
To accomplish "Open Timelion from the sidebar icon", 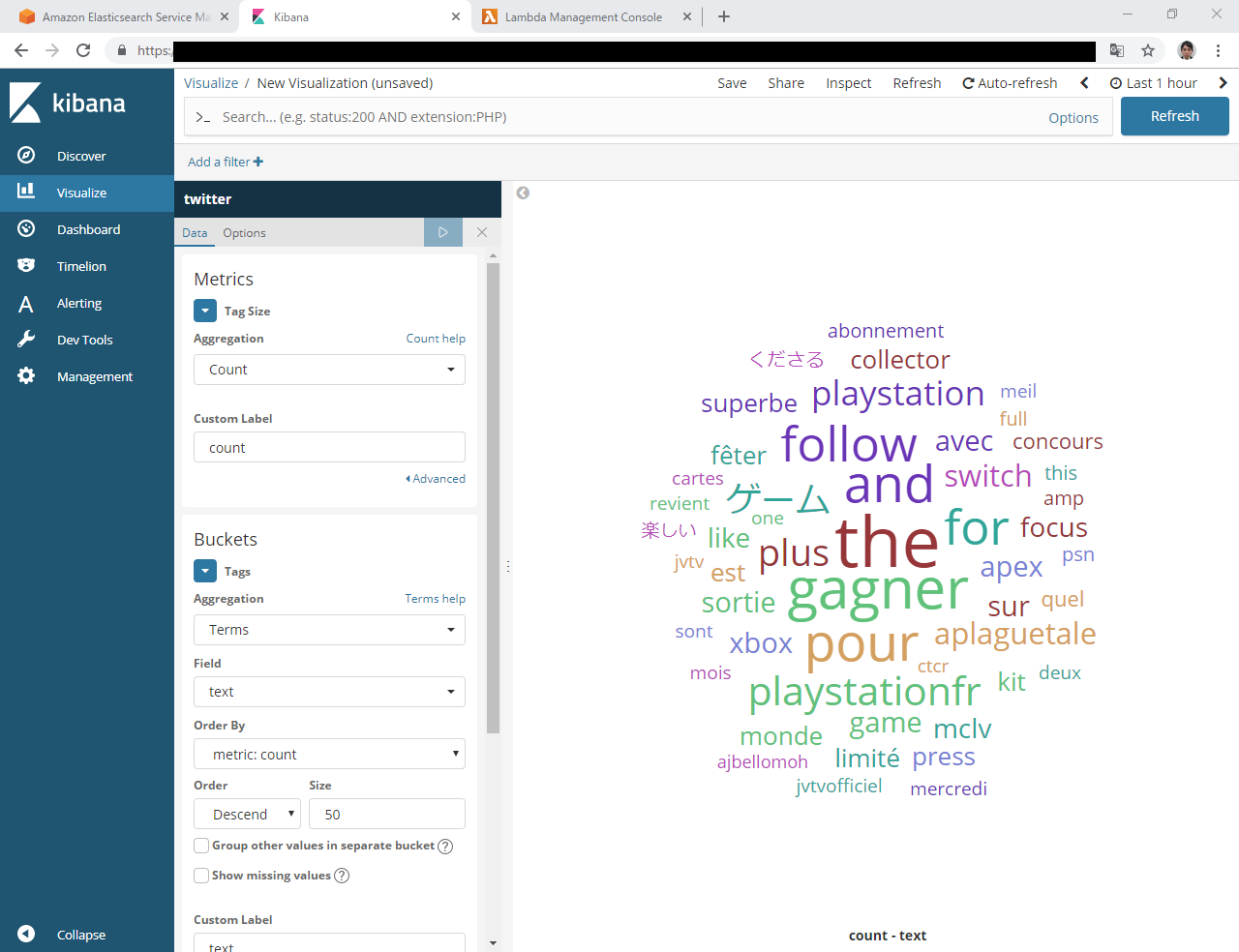I will (x=26, y=266).
